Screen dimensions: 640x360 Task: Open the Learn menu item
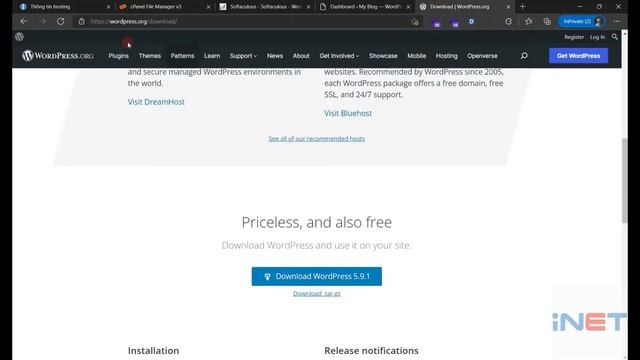[x=212, y=56]
